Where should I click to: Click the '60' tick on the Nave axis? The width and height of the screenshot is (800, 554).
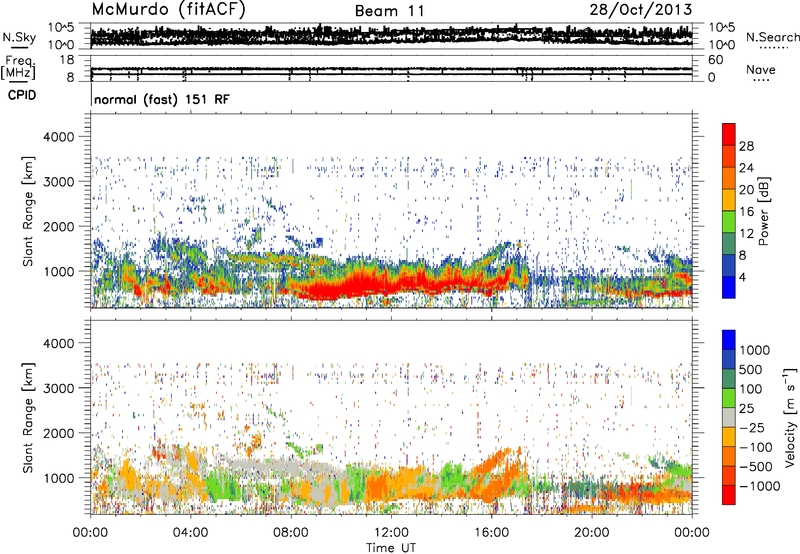[x=715, y=60]
